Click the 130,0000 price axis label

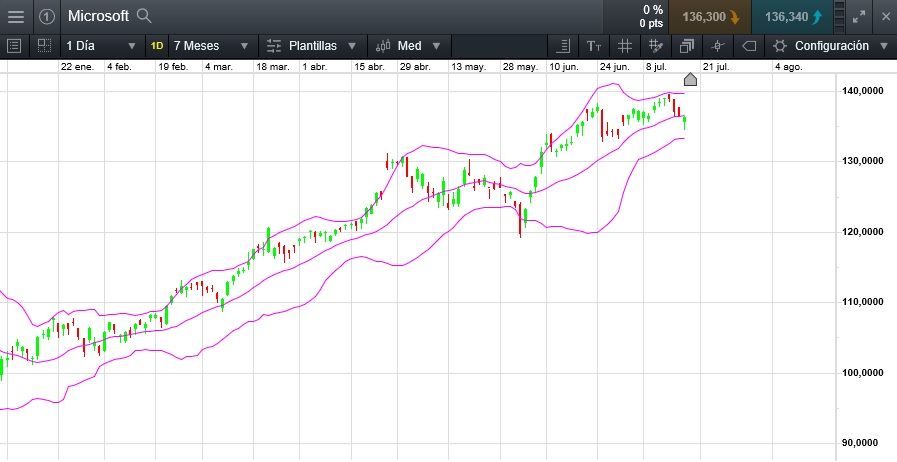pyautogui.click(x=863, y=161)
